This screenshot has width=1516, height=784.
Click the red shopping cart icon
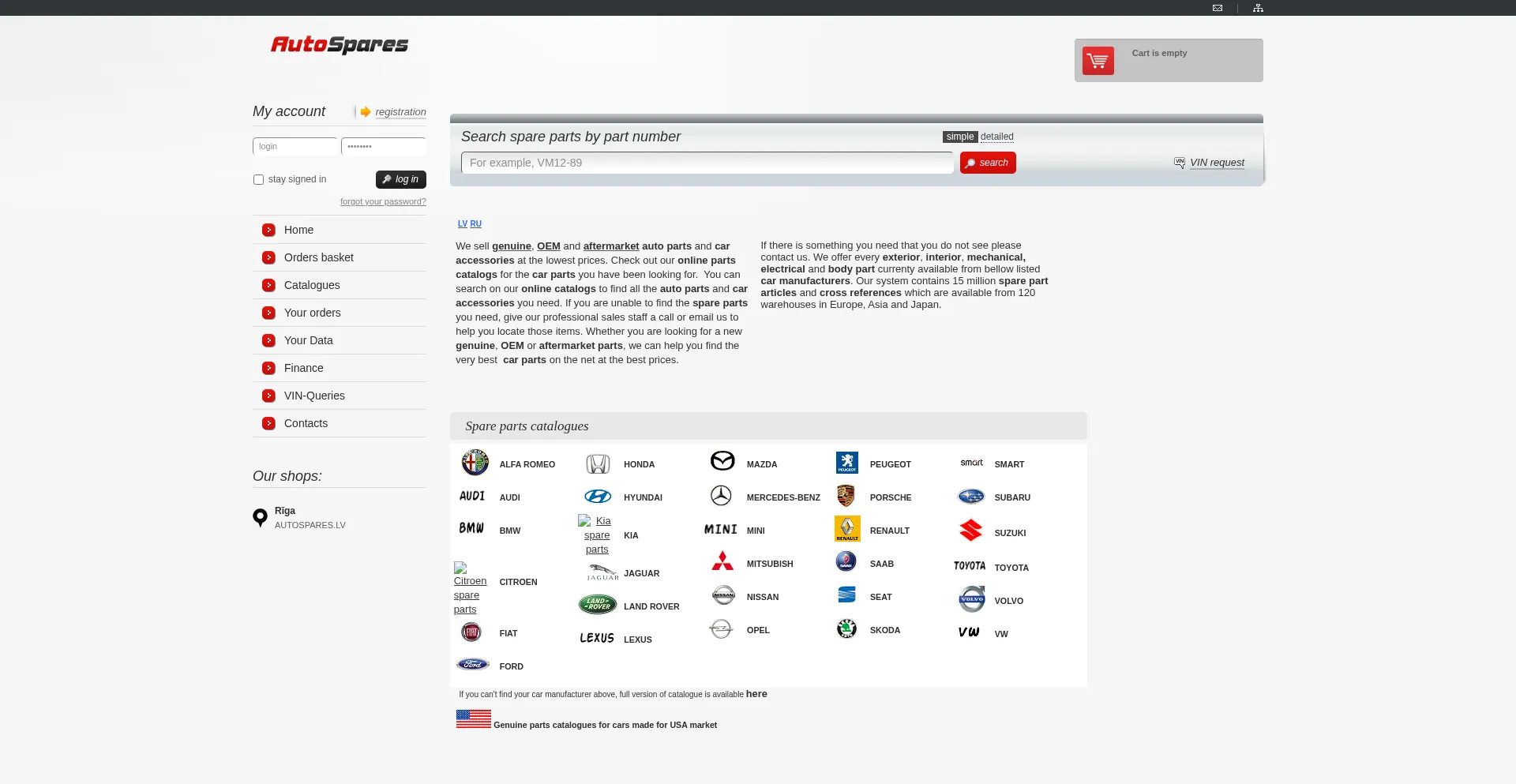click(x=1098, y=61)
